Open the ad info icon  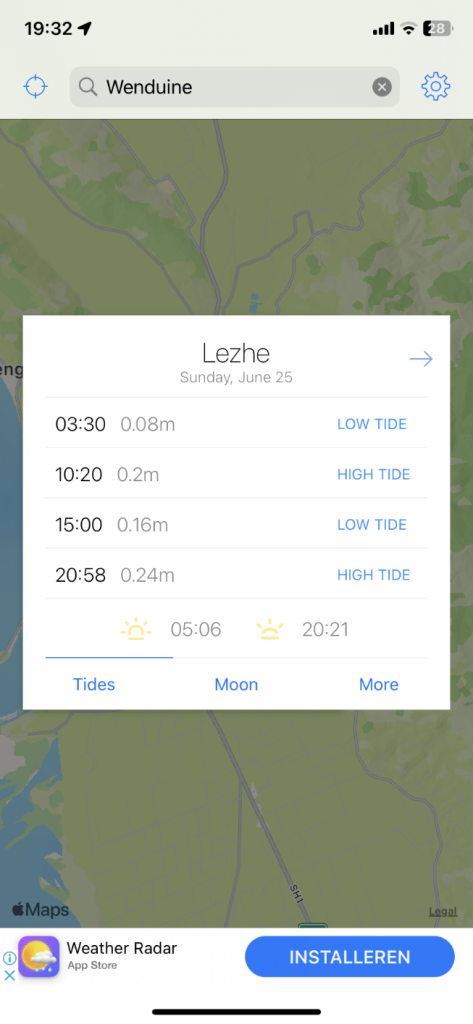[x=10, y=958]
